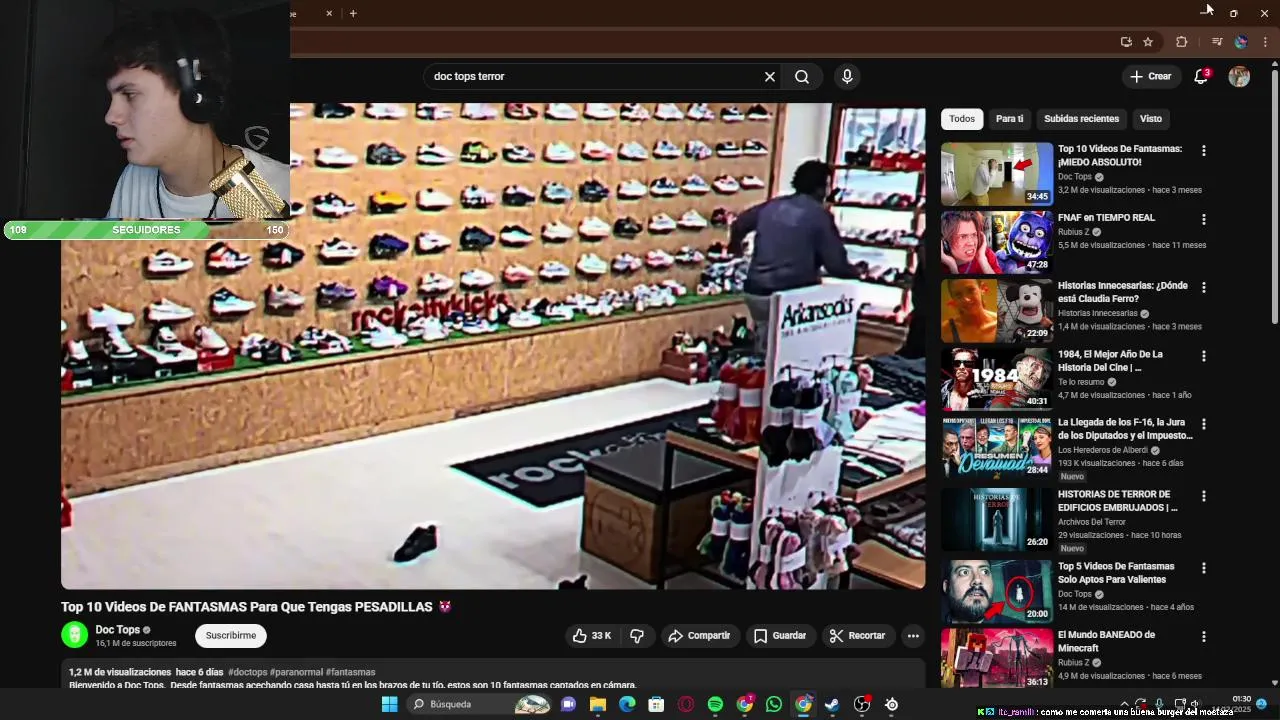Image resolution: width=1280 pixels, height=720 pixels.
Task: Open Chrome media controls icon
Action: click(x=1217, y=42)
